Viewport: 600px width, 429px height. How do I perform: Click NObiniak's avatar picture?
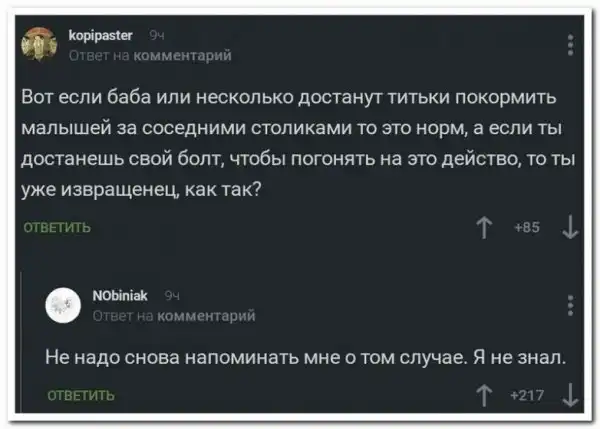[66, 305]
